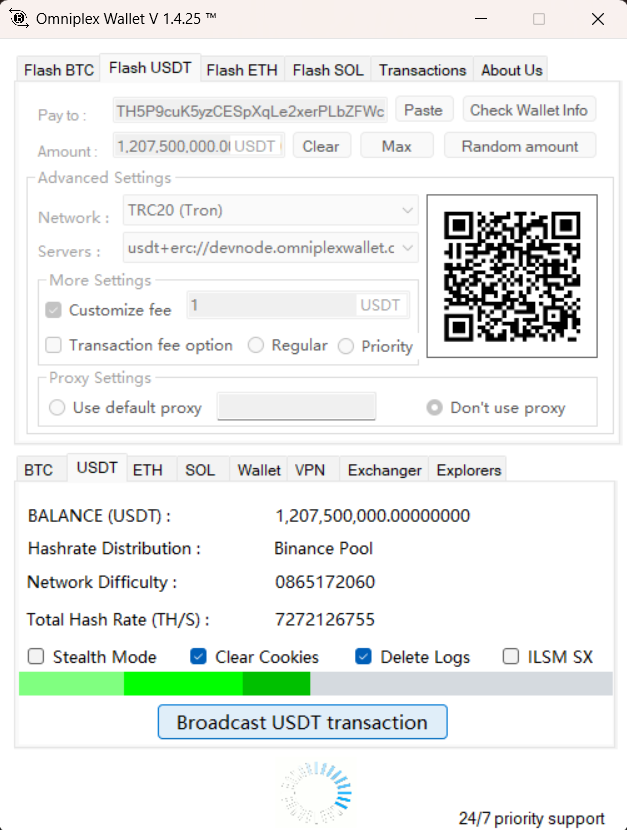The height and width of the screenshot is (830, 627).
Task: Click the green progress bar
Action: pyautogui.click(x=165, y=684)
